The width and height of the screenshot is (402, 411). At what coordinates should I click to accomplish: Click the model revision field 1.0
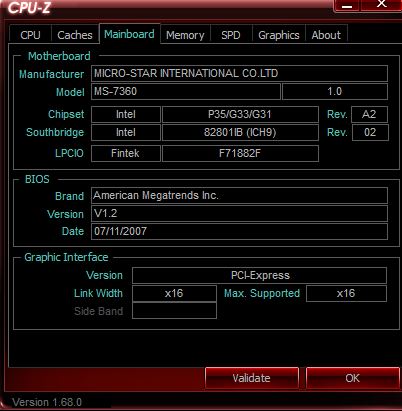coord(335,91)
